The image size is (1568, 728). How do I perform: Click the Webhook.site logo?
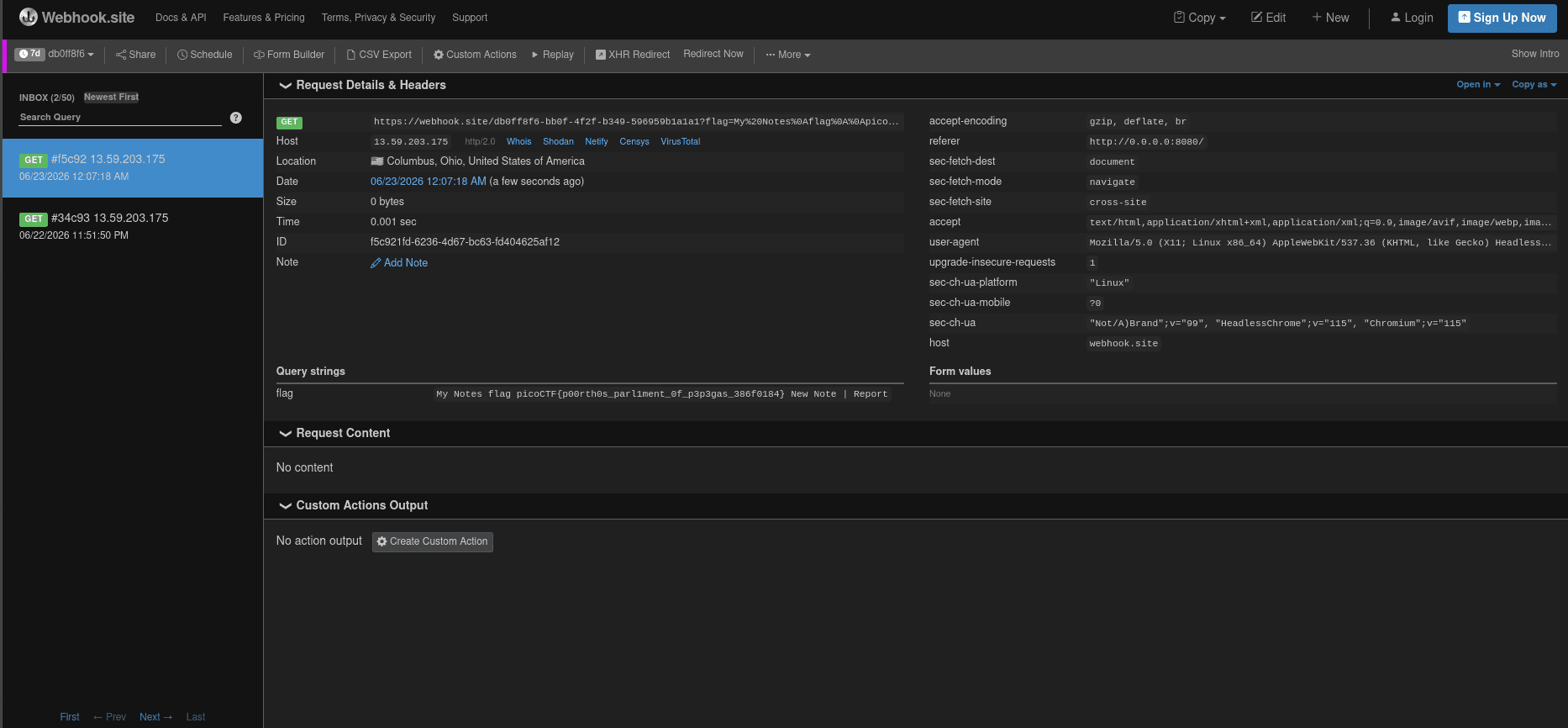point(76,17)
